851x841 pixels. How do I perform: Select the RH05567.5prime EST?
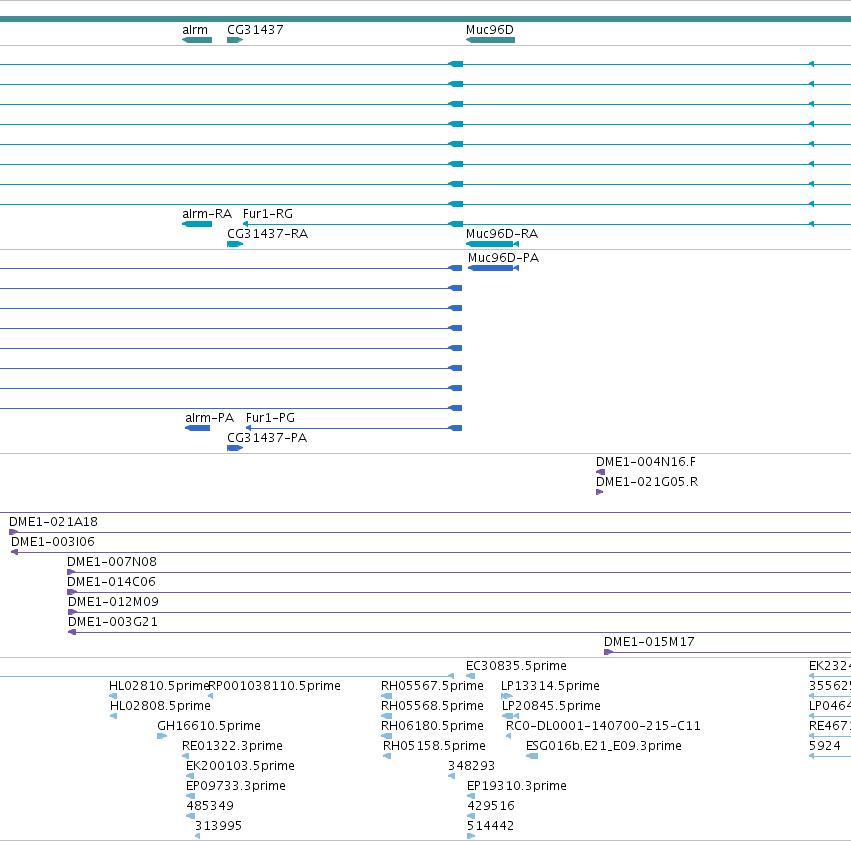tap(386, 696)
